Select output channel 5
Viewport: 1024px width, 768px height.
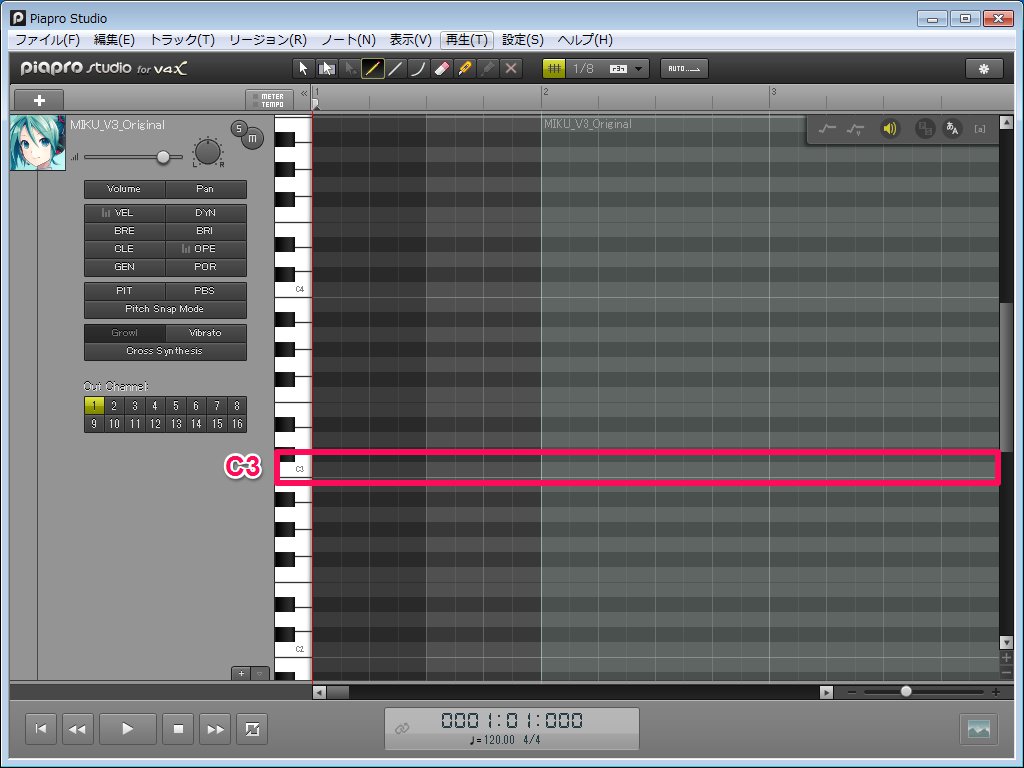tap(176, 406)
